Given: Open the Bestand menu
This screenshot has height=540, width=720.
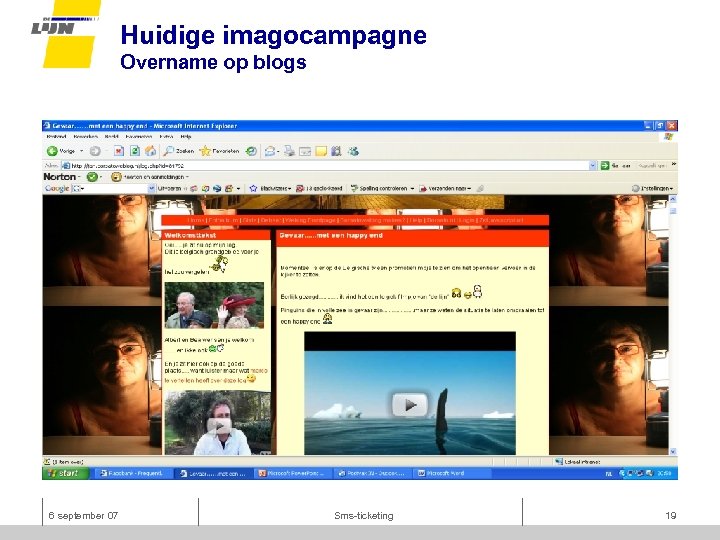Looking at the screenshot, I should (56, 136).
